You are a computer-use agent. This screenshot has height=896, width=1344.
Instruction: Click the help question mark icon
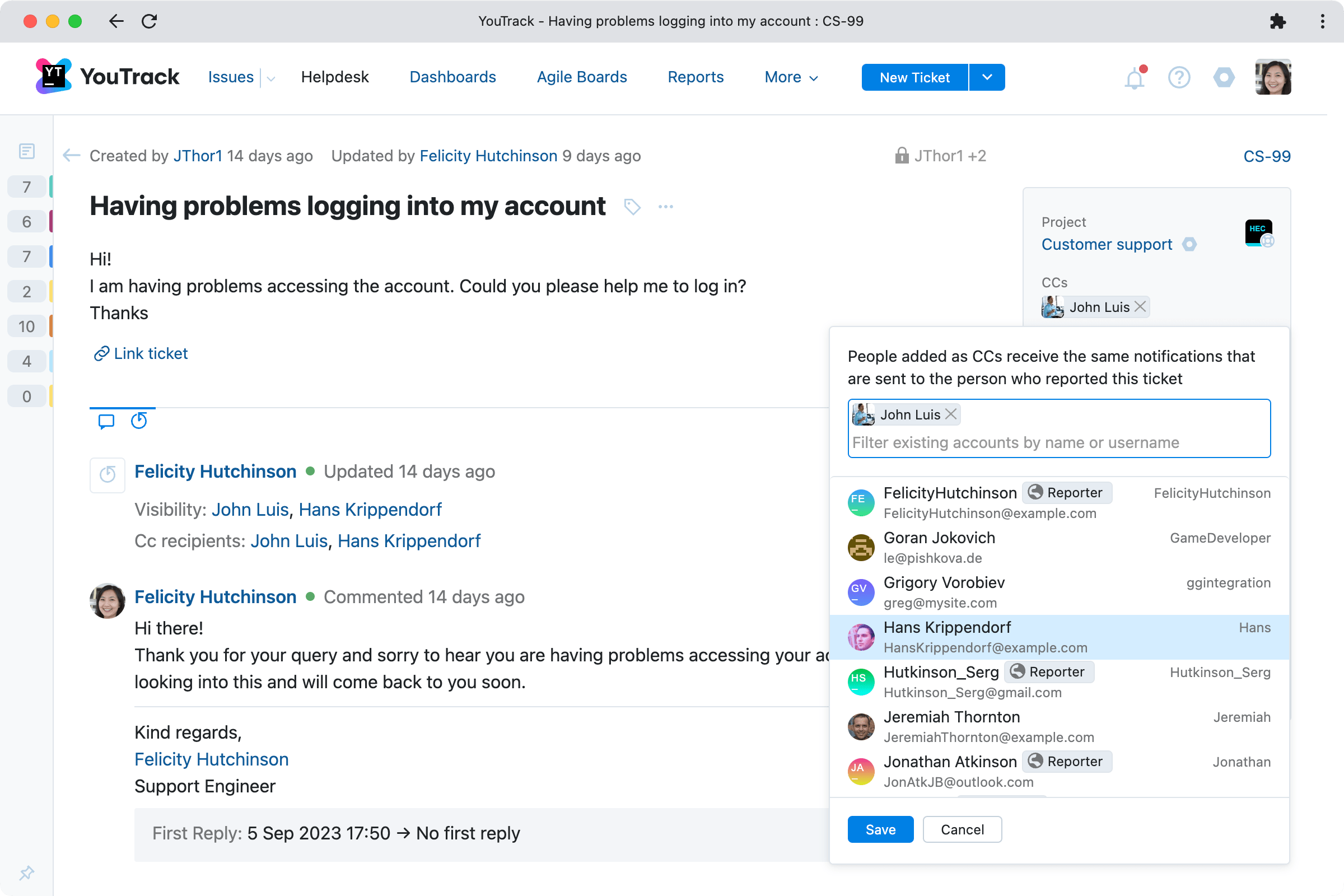1178,78
